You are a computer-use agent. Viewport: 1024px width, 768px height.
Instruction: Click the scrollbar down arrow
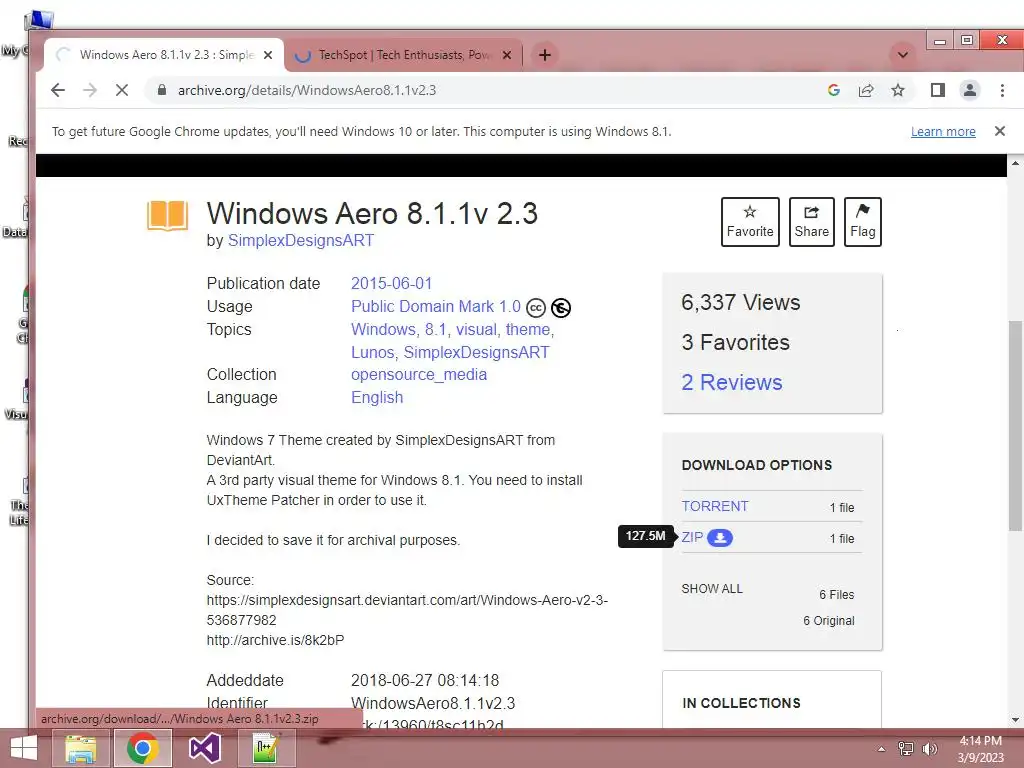click(x=1015, y=720)
